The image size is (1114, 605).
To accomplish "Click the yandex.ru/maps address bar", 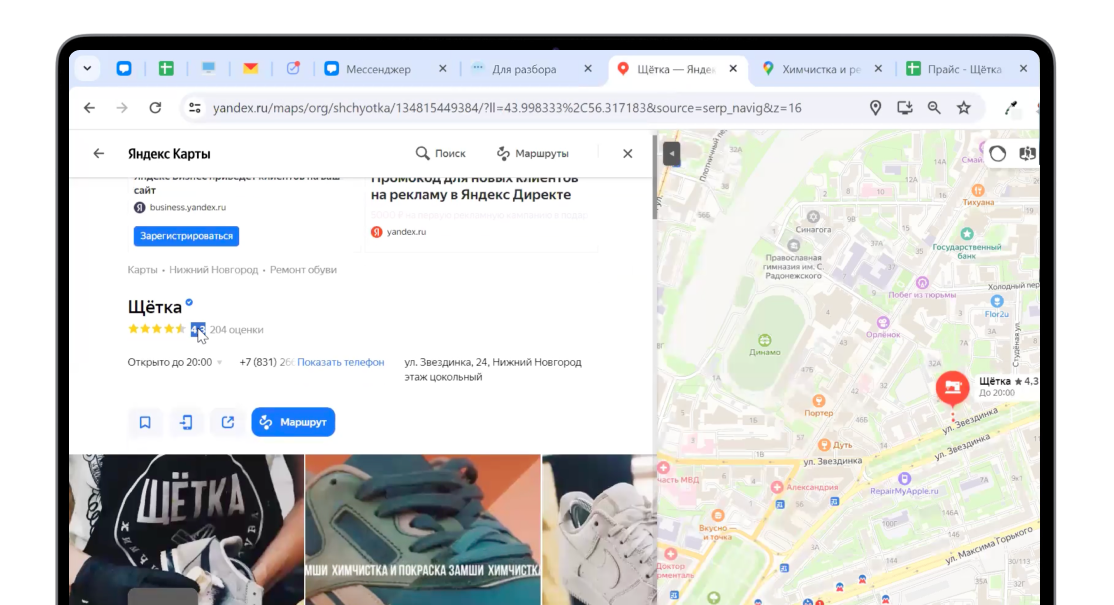I will [507, 108].
